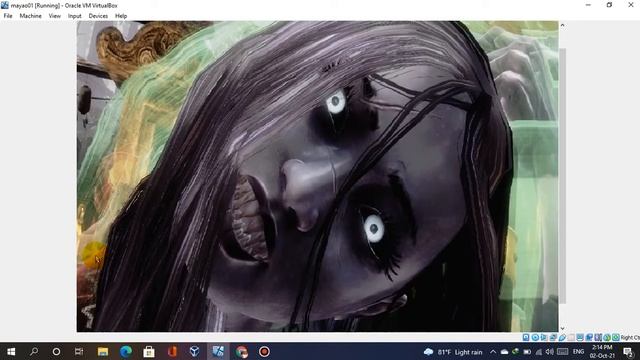Minimize the VirtualBox window
640x360 pixels.
click(x=588, y=5)
